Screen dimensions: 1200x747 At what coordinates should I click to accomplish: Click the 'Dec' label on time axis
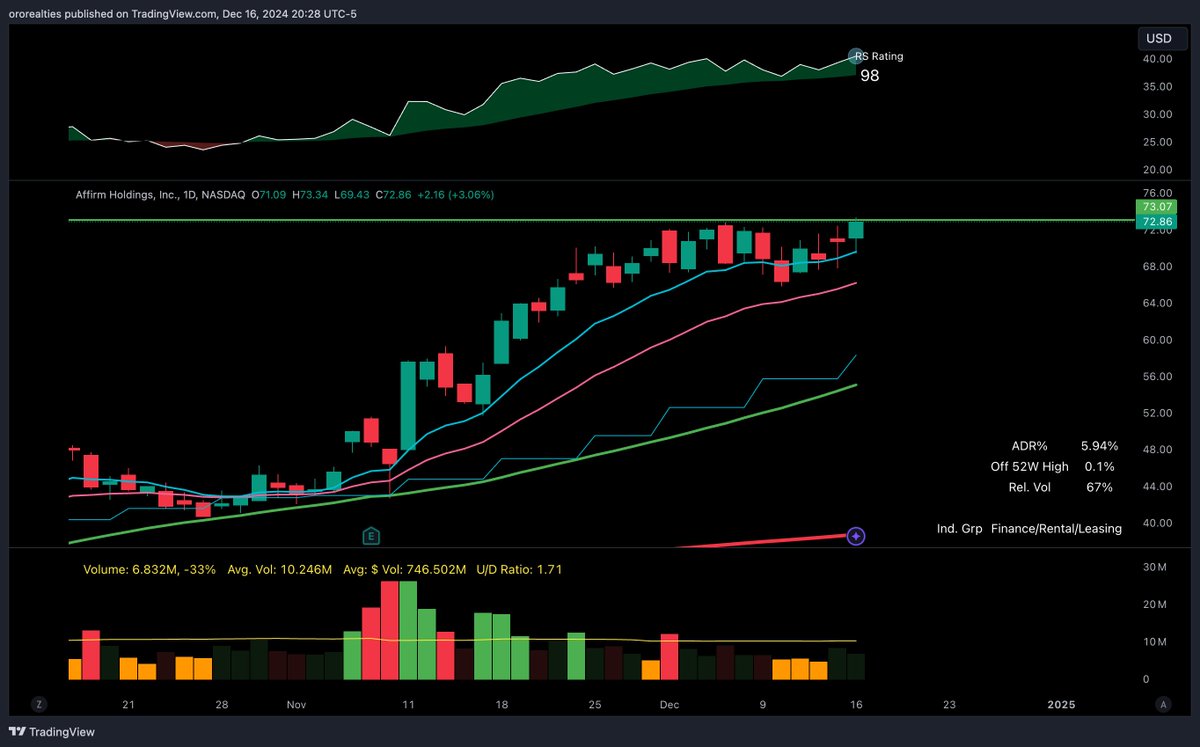point(669,705)
